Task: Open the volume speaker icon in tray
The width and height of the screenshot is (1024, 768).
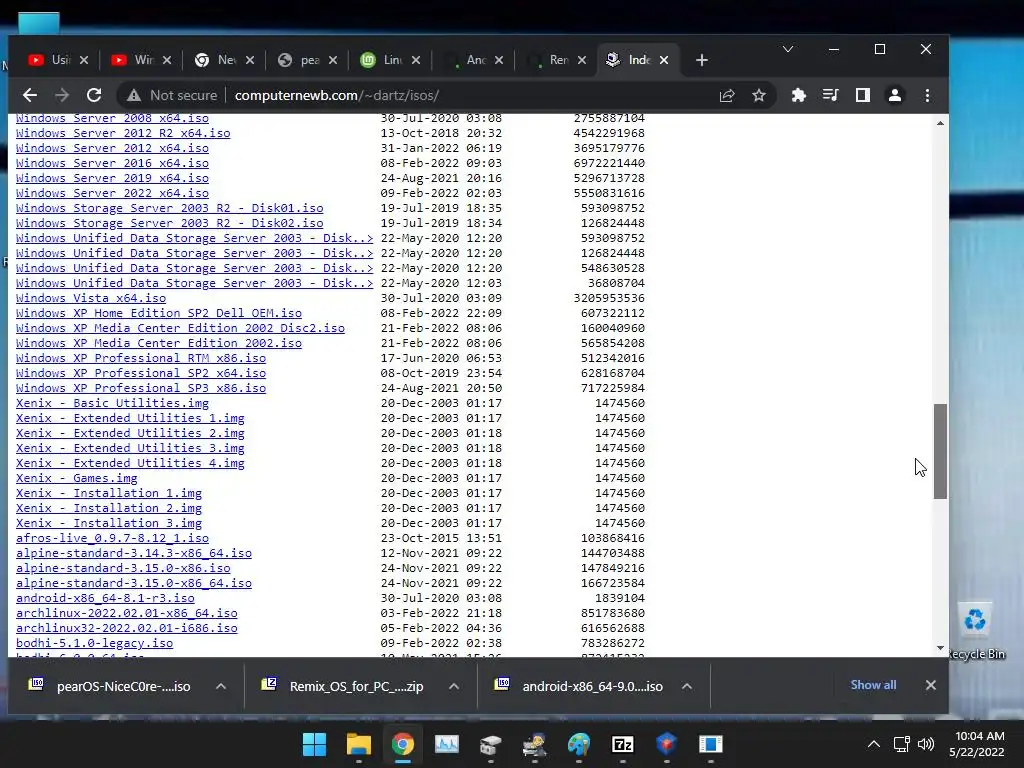Action: click(x=926, y=744)
